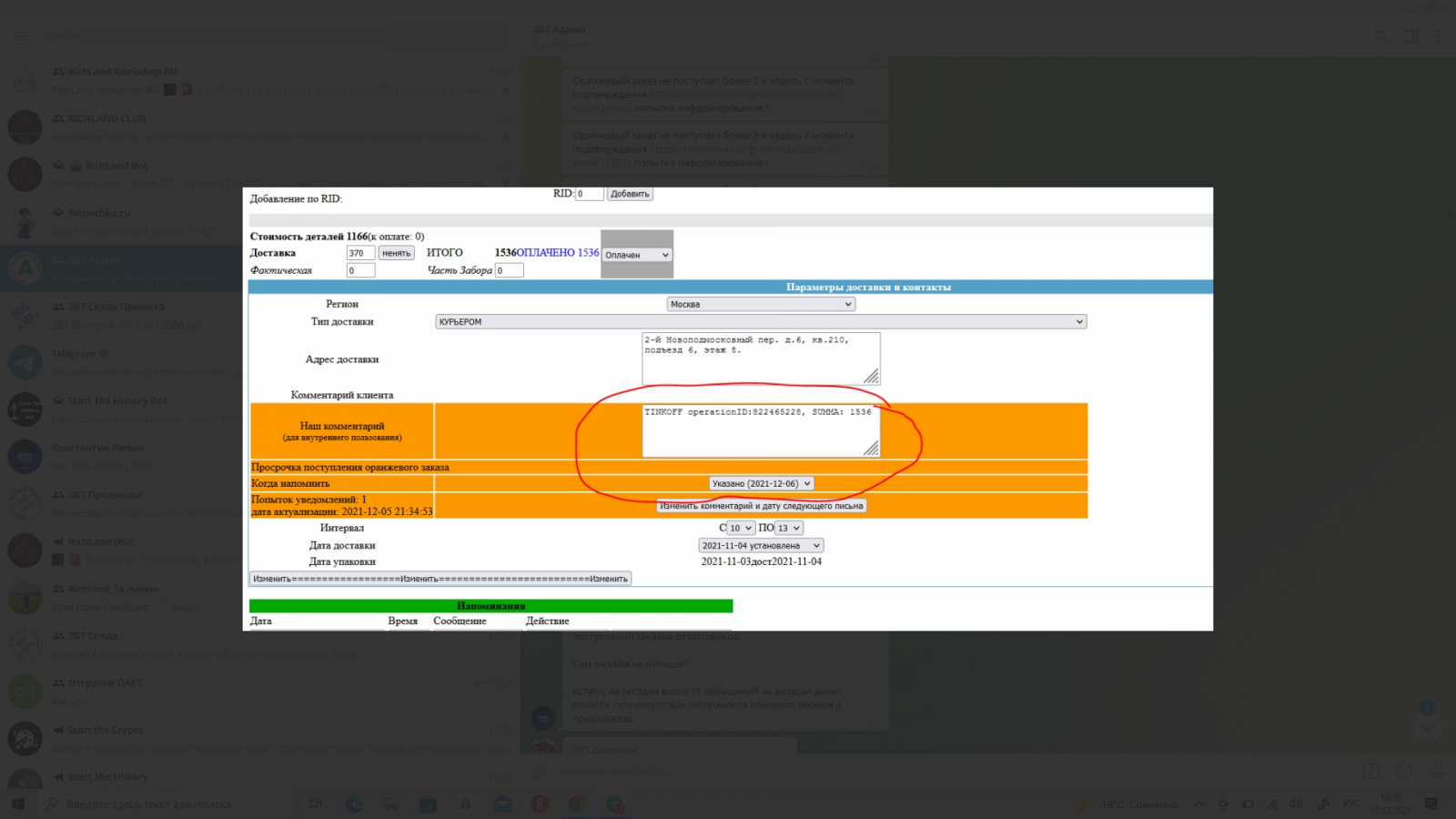
Task: Expand the Тип доставки КУРЬЕРОМ dropdown
Action: pyautogui.click(x=761, y=322)
